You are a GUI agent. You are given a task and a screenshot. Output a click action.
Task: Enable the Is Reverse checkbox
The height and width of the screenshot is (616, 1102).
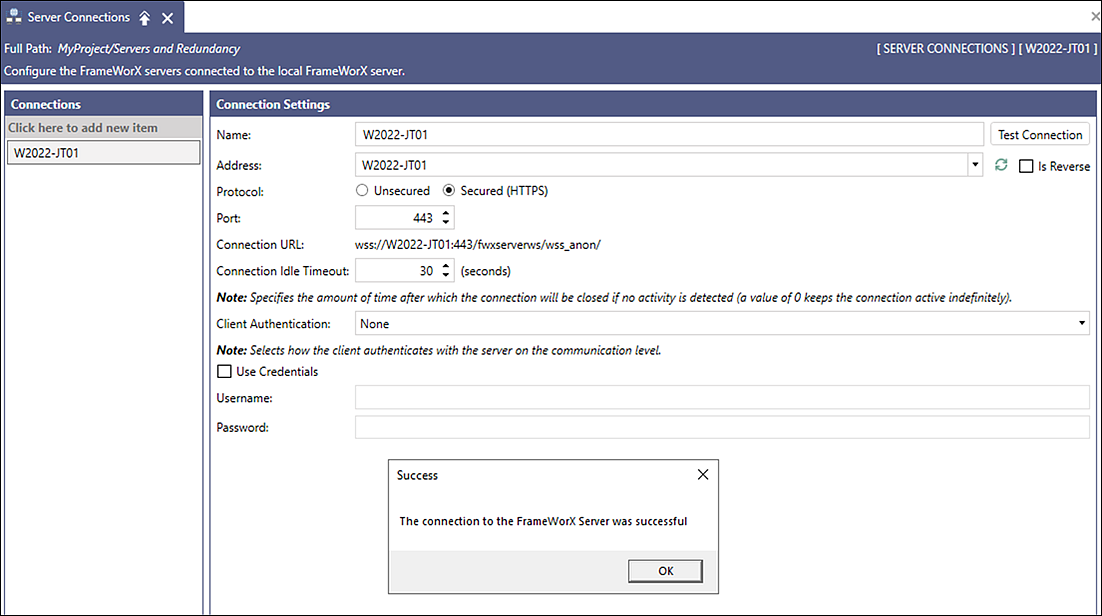coord(1026,166)
